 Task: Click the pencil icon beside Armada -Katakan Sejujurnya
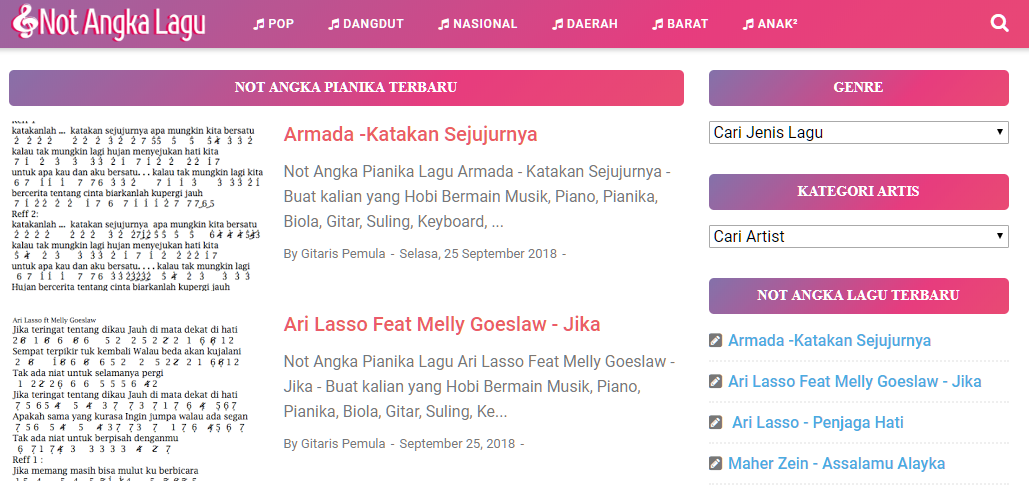point(715,341)
